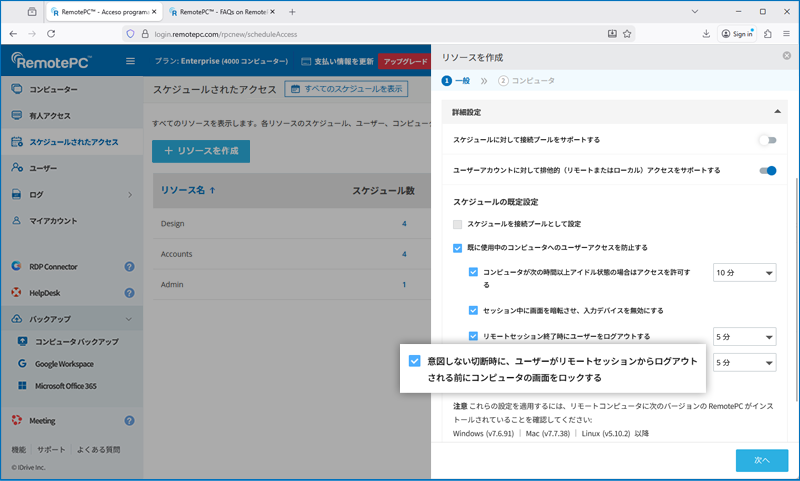Click the Admin resource row

point(292,285)
